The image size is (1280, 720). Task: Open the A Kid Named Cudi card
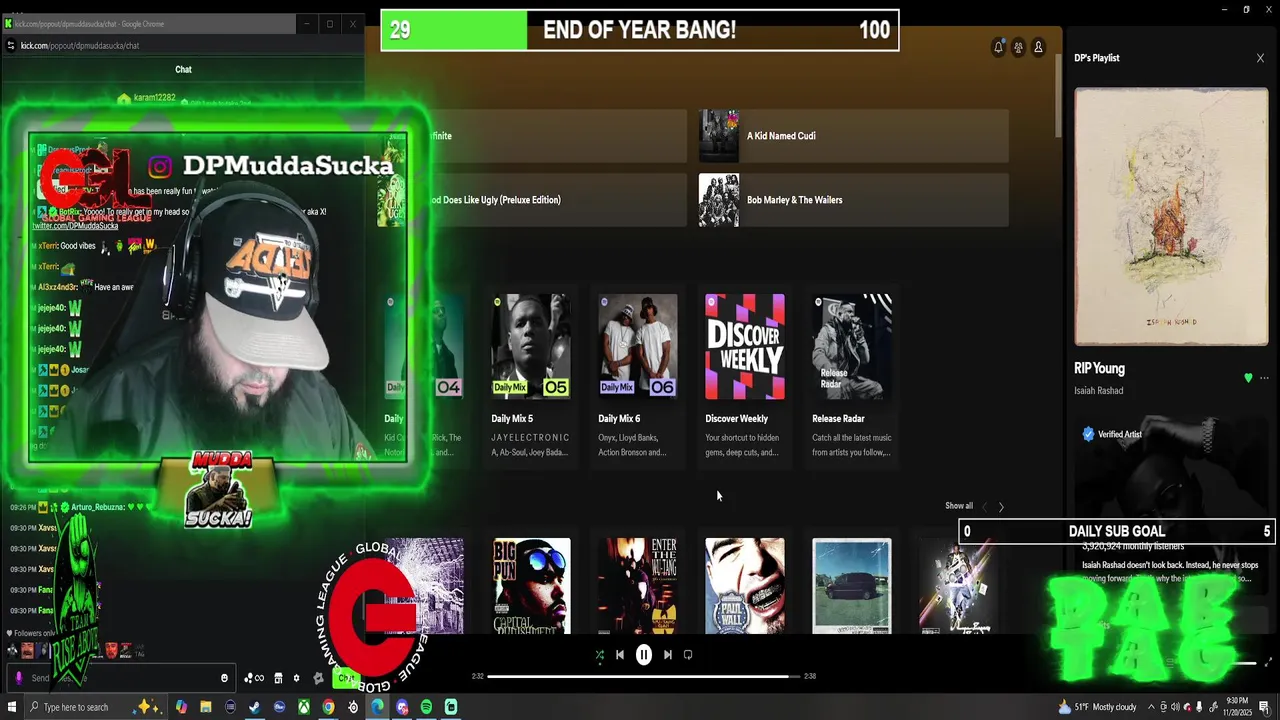click(853, 136)
